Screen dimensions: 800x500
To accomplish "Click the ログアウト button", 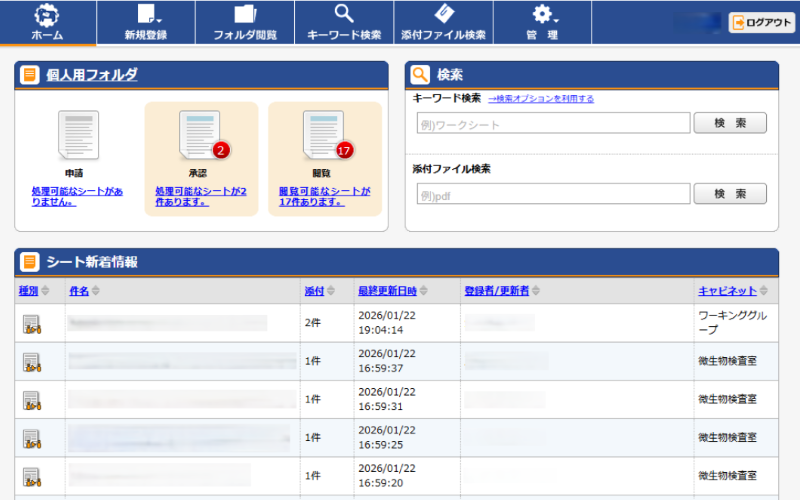I will 762,23.
